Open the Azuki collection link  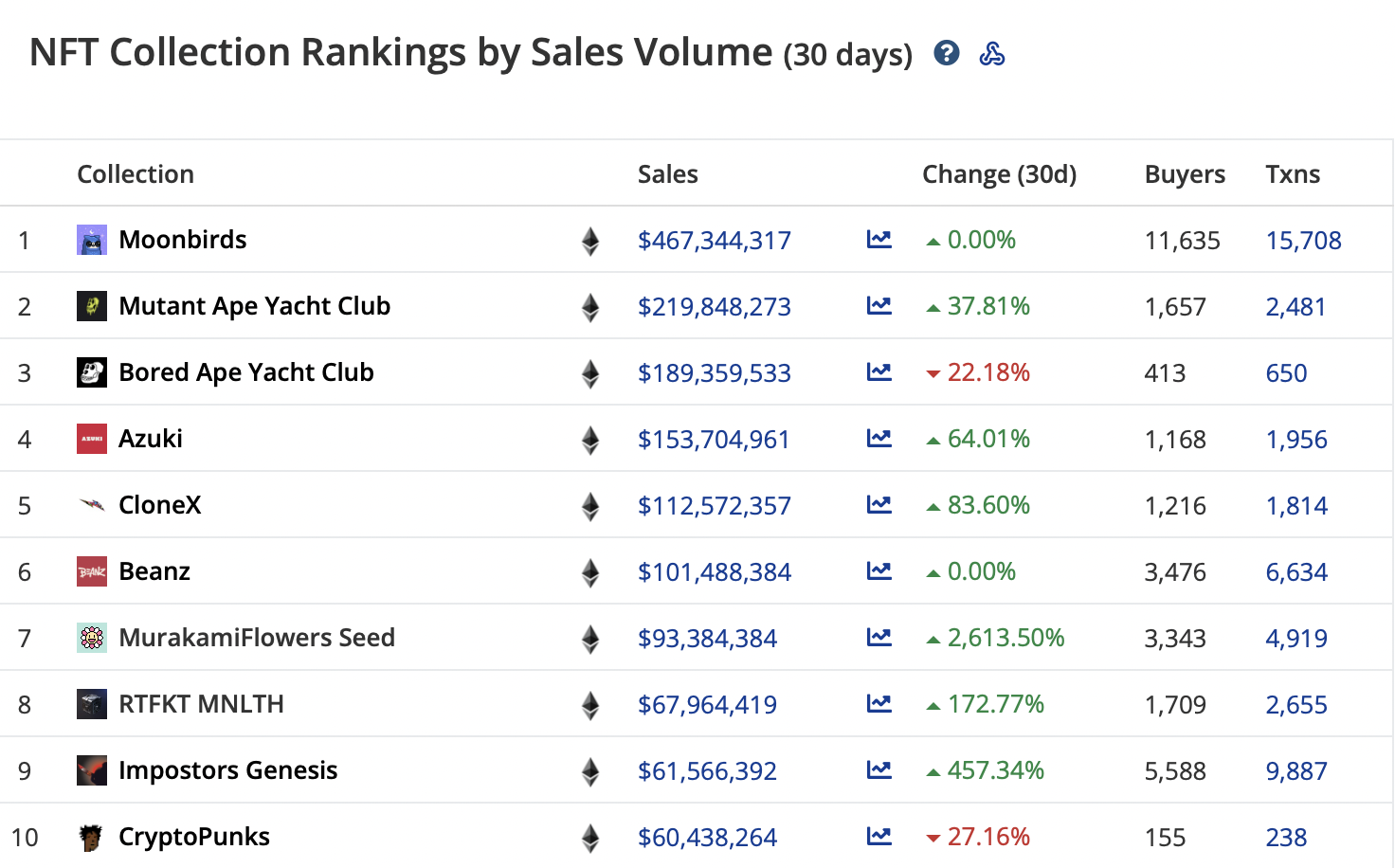tap(151, 439)
